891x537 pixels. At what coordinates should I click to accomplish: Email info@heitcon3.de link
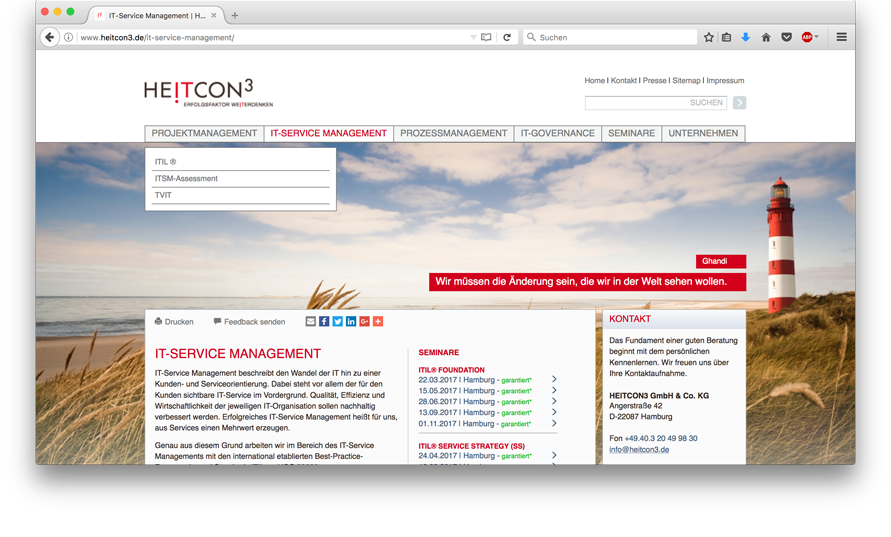pyautogui.click(x=639, y=449)
